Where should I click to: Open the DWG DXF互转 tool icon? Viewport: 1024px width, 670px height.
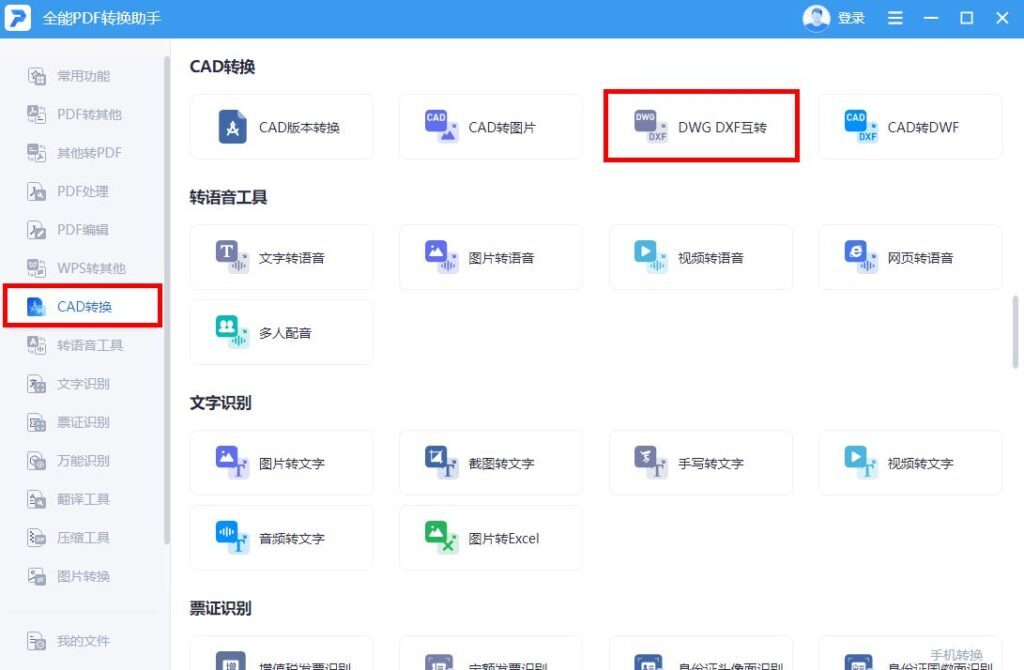(x=651, y=126)
